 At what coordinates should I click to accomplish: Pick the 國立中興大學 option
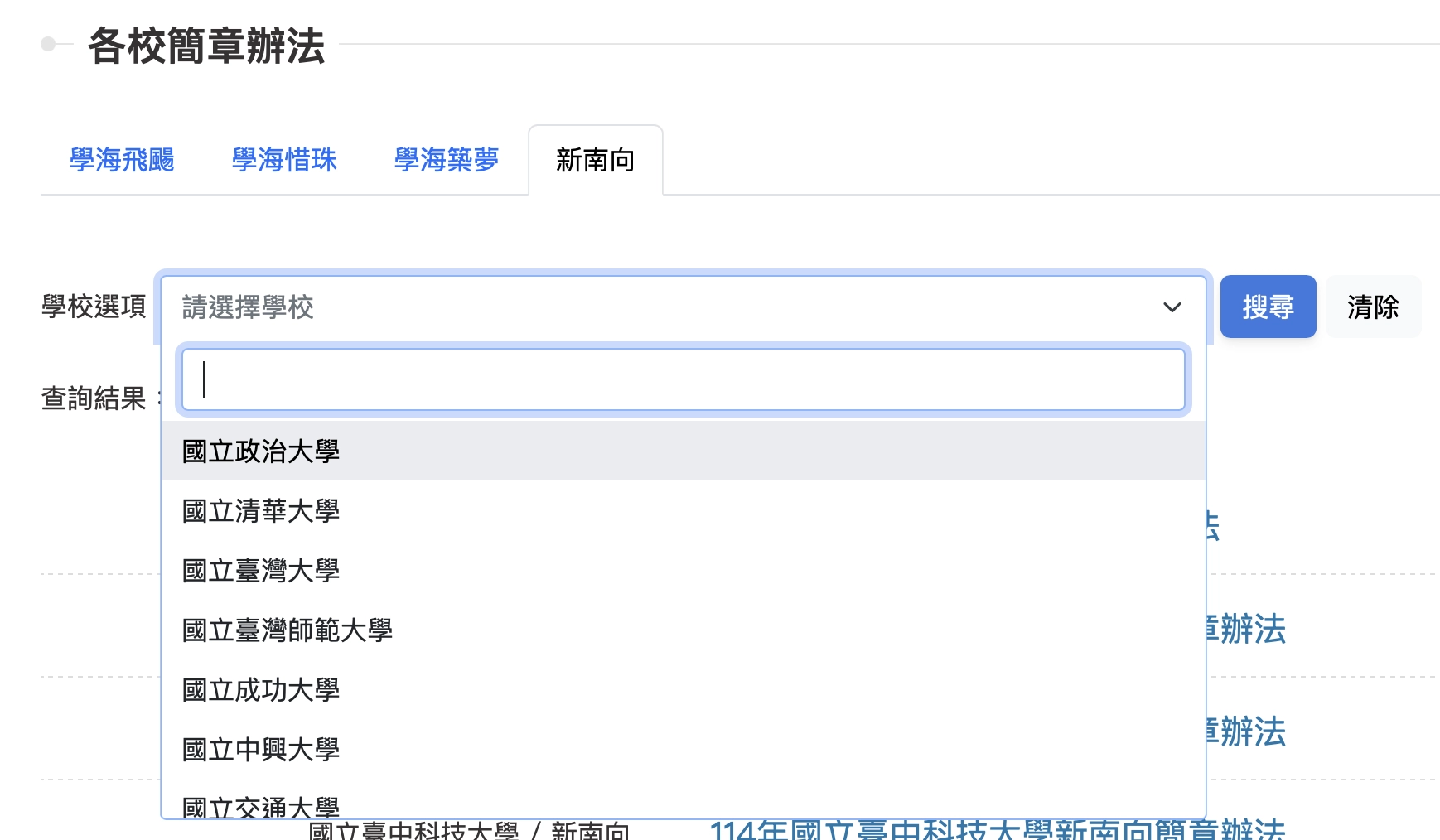pos(261,750)
